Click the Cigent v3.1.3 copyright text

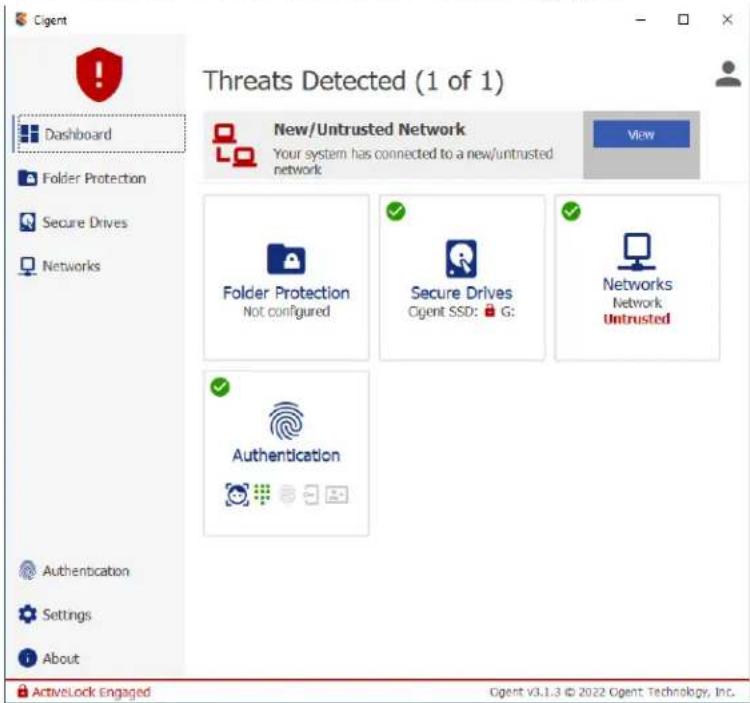(x=612, y=692)
